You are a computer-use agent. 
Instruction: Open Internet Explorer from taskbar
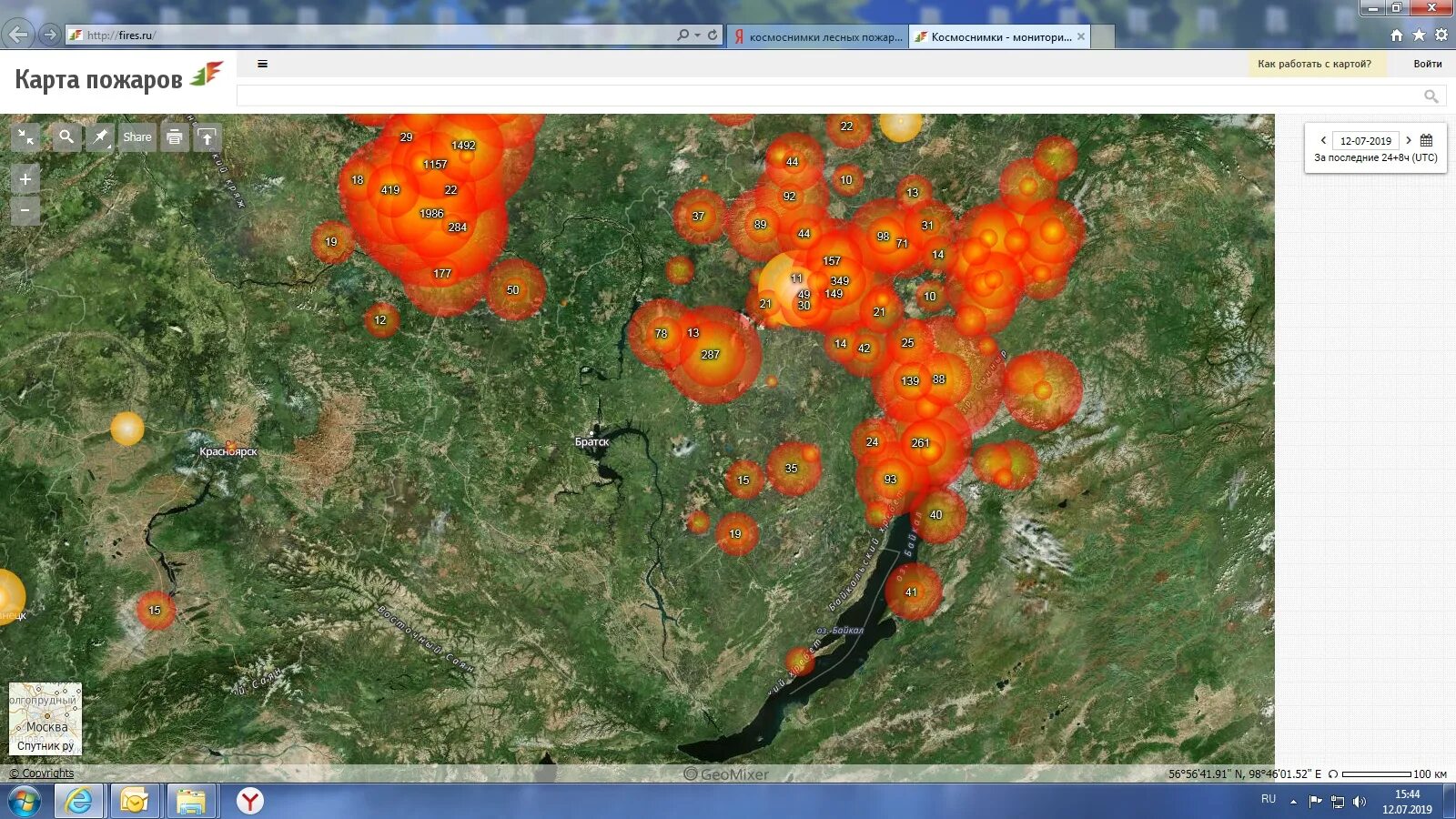click(79, 802)
